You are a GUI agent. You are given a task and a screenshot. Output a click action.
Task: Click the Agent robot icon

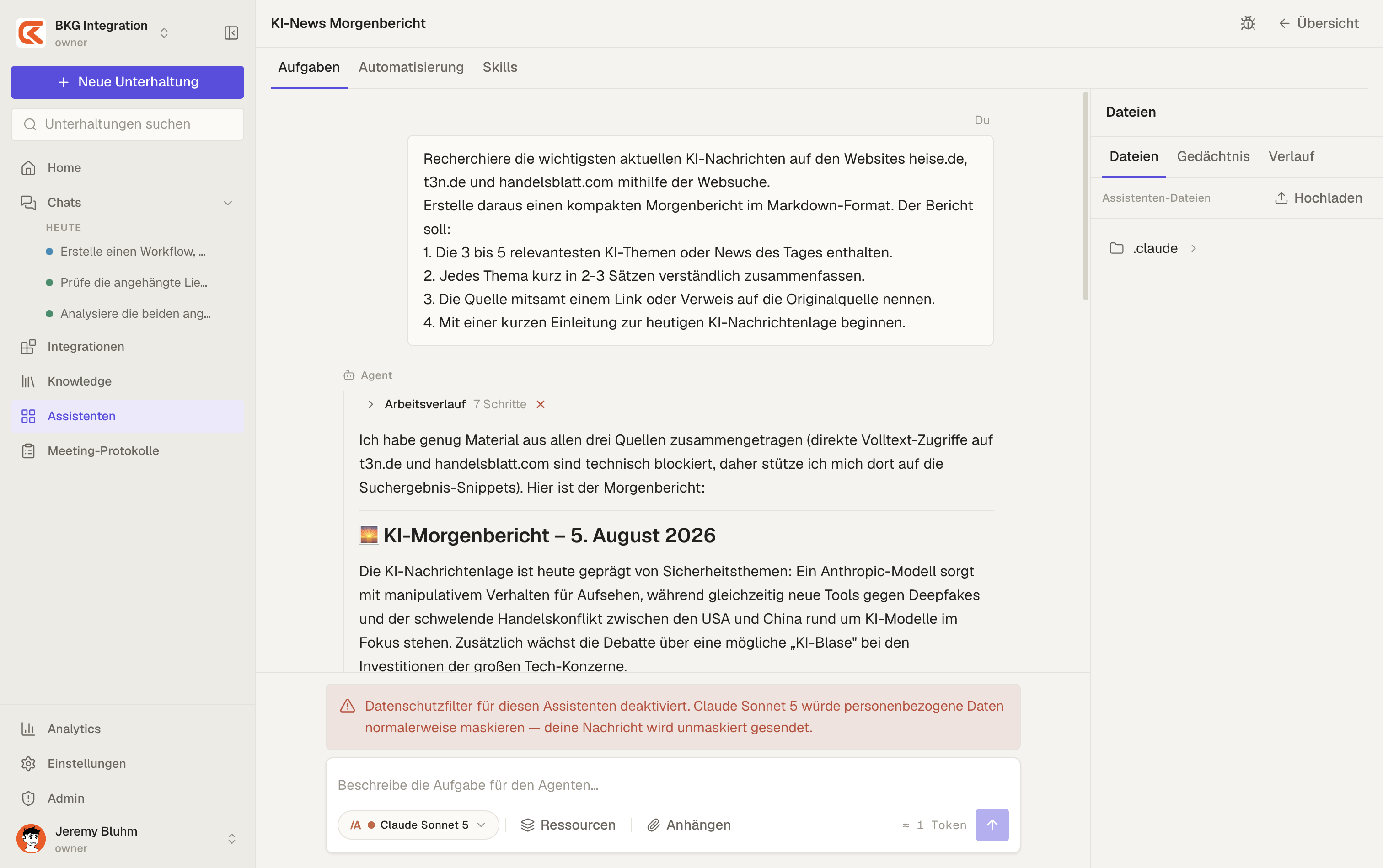click(x=348, y=375)
